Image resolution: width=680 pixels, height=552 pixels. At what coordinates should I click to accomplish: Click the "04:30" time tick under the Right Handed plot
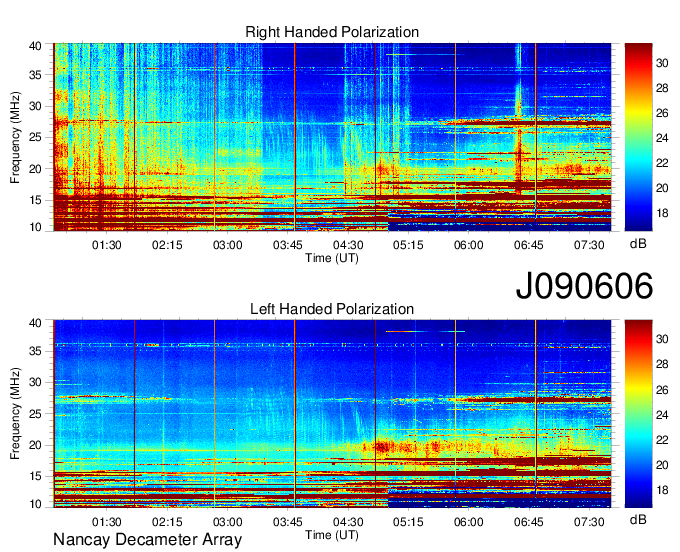(348, 245)
